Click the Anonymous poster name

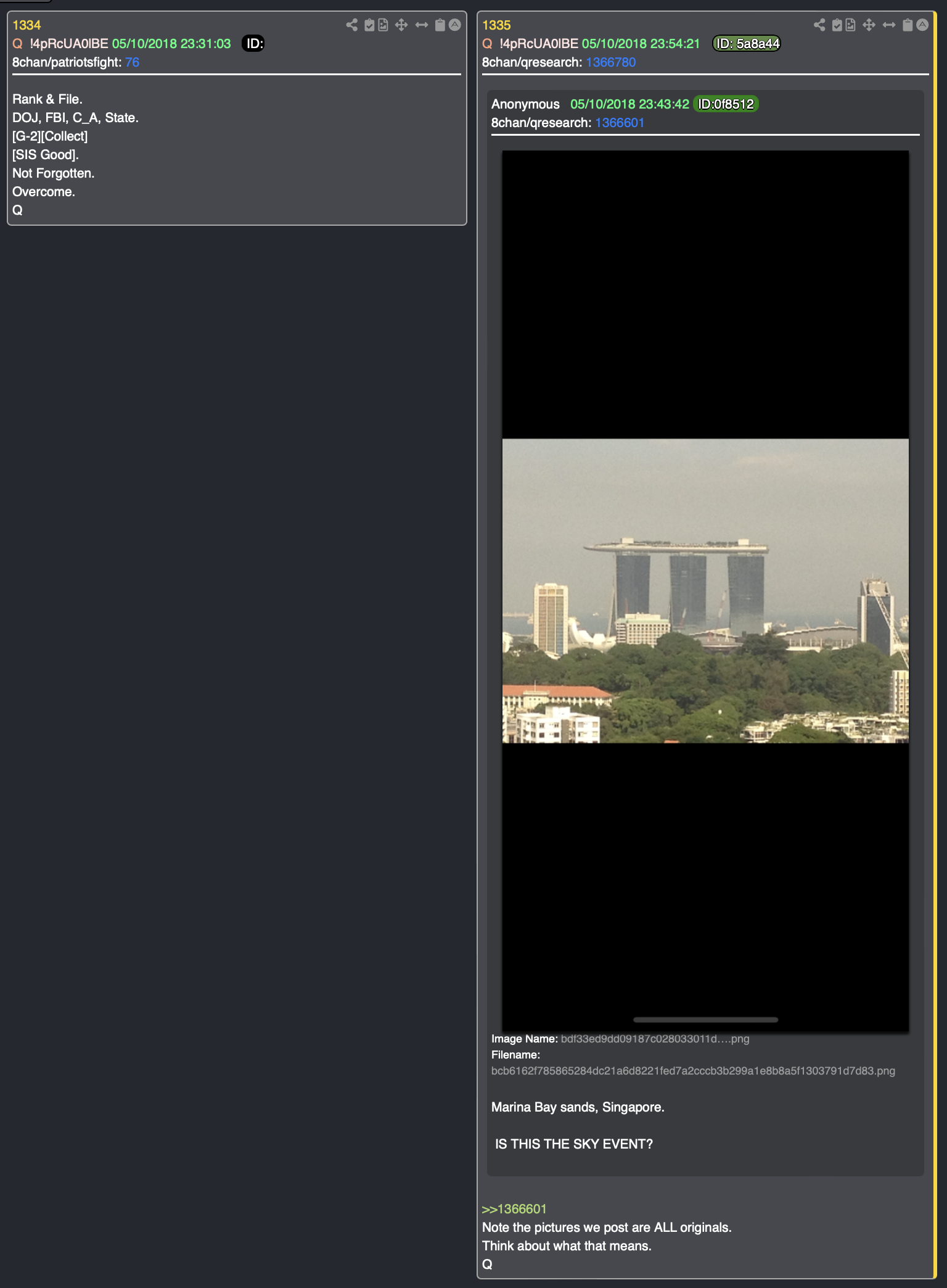click(x=525, y=104)
